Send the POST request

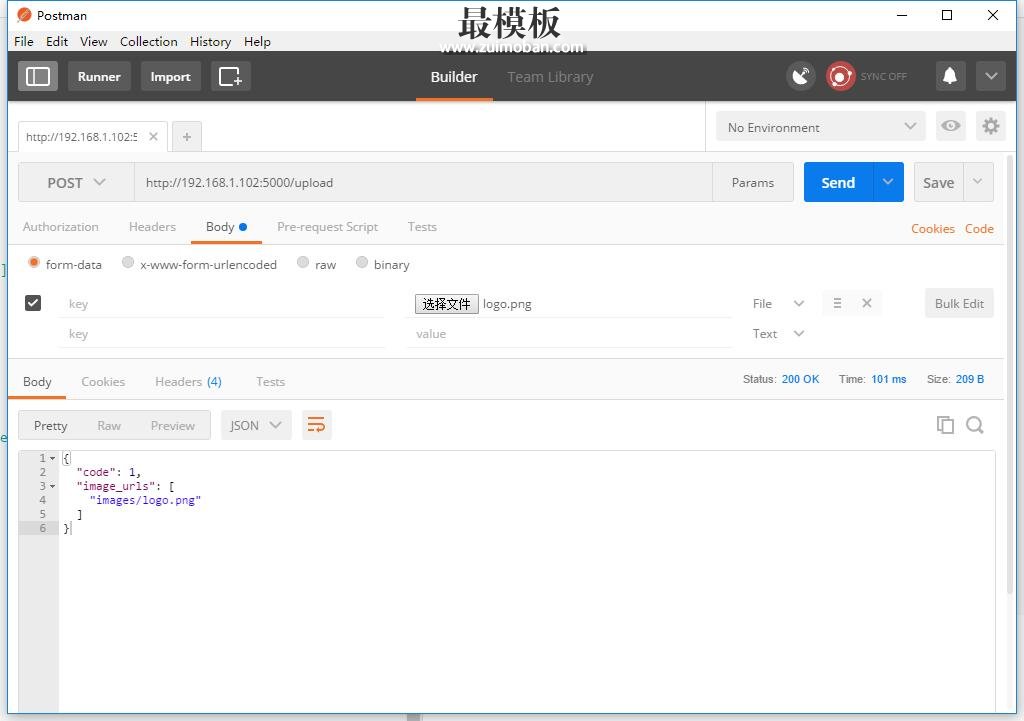click(x=839, y=182)
